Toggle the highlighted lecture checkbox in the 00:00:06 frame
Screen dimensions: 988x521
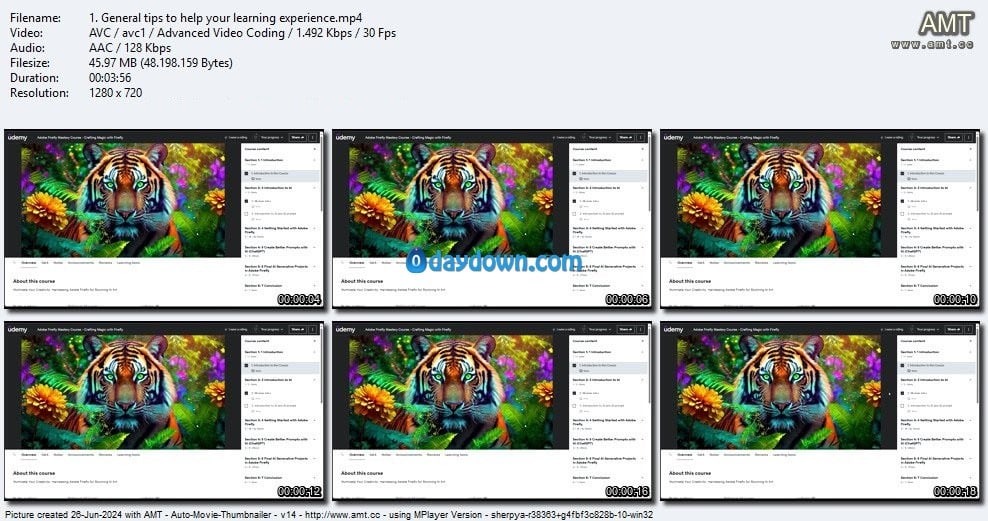tap(575, 174)
